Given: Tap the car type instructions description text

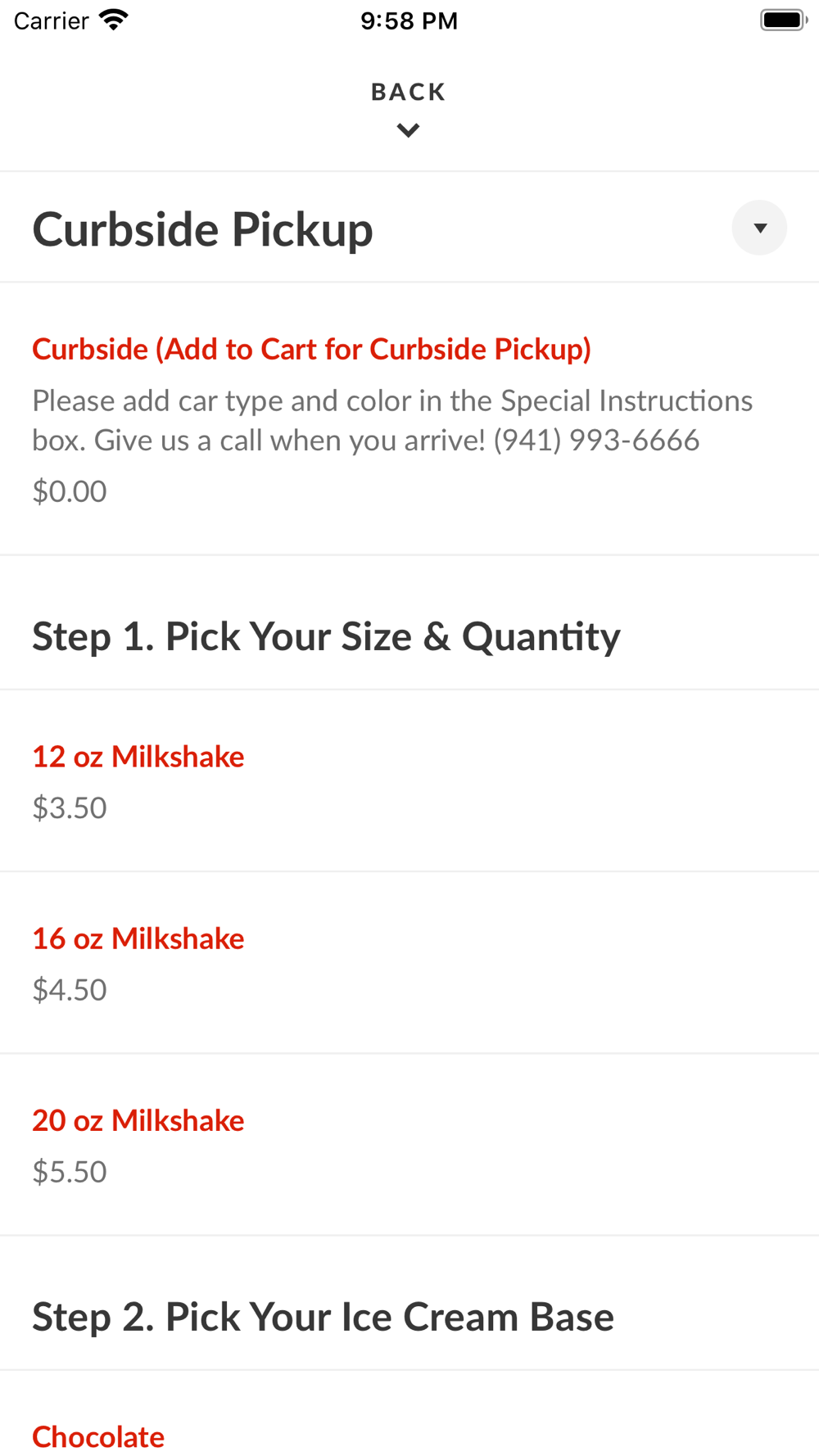Looking at the screenshot, I should coord(391,420).
